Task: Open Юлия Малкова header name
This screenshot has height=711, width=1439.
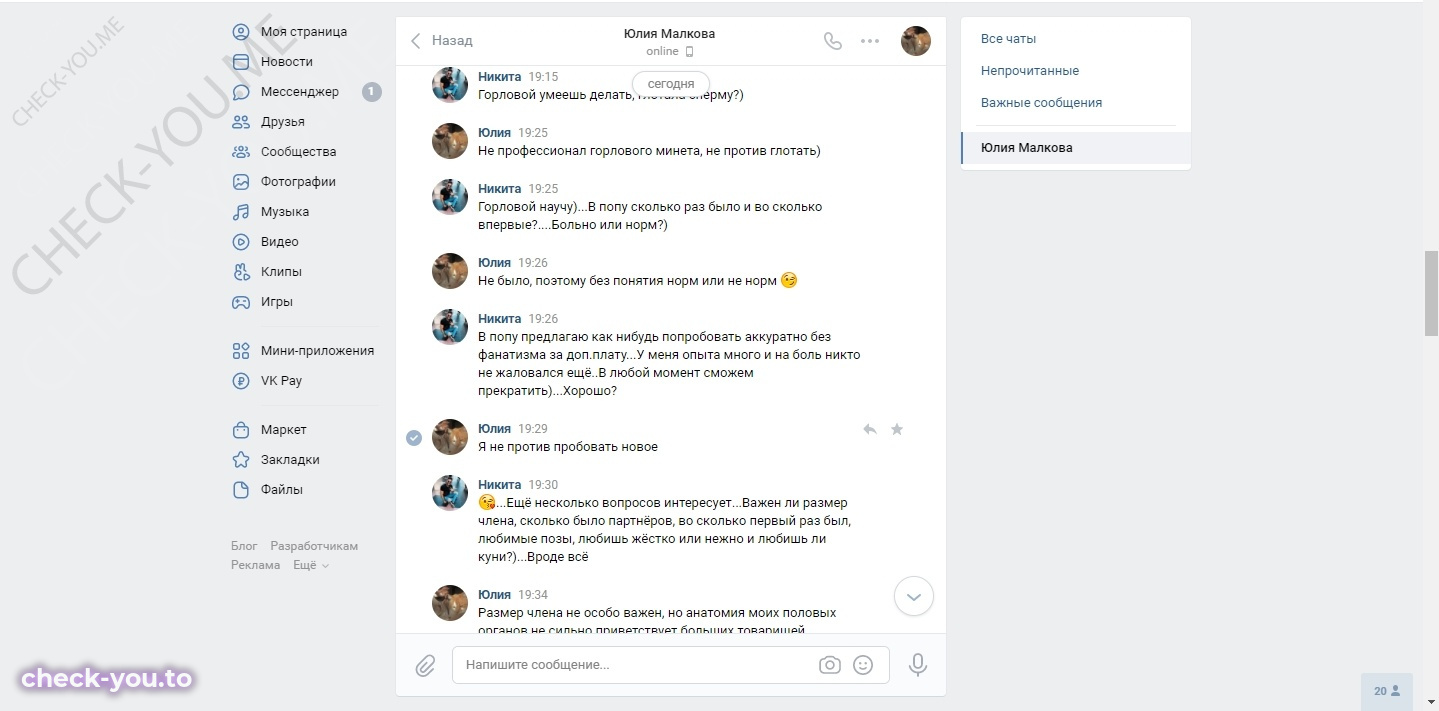Action: click(x=669, y=33)
